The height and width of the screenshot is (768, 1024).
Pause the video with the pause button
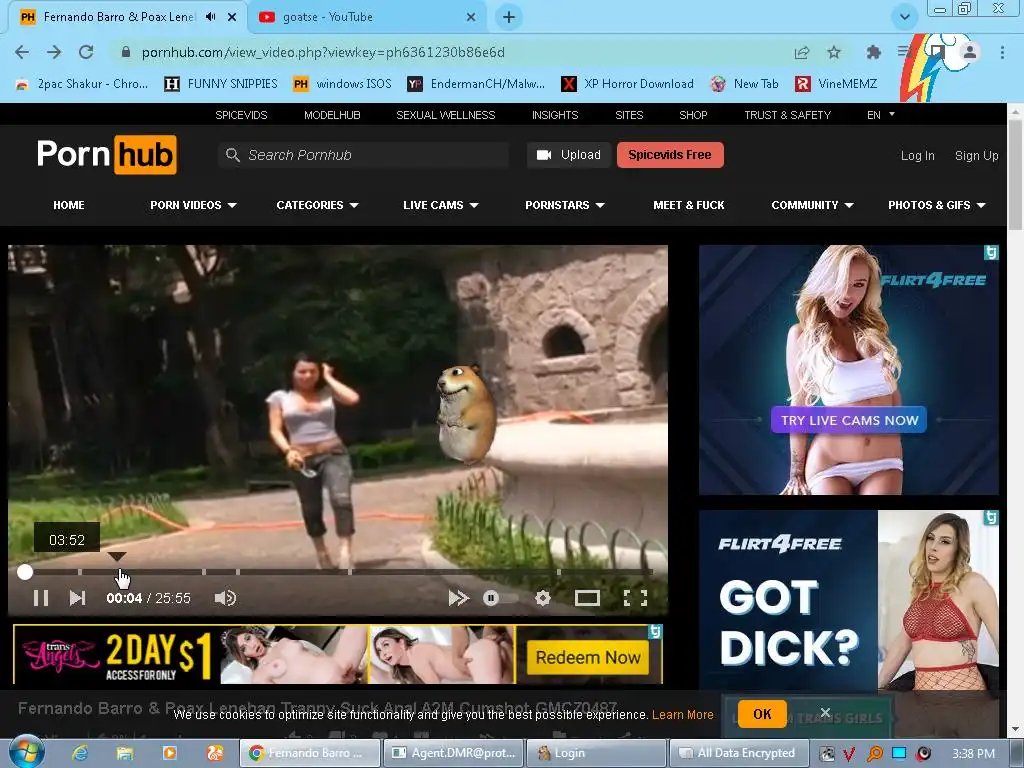tap(40, 598)
